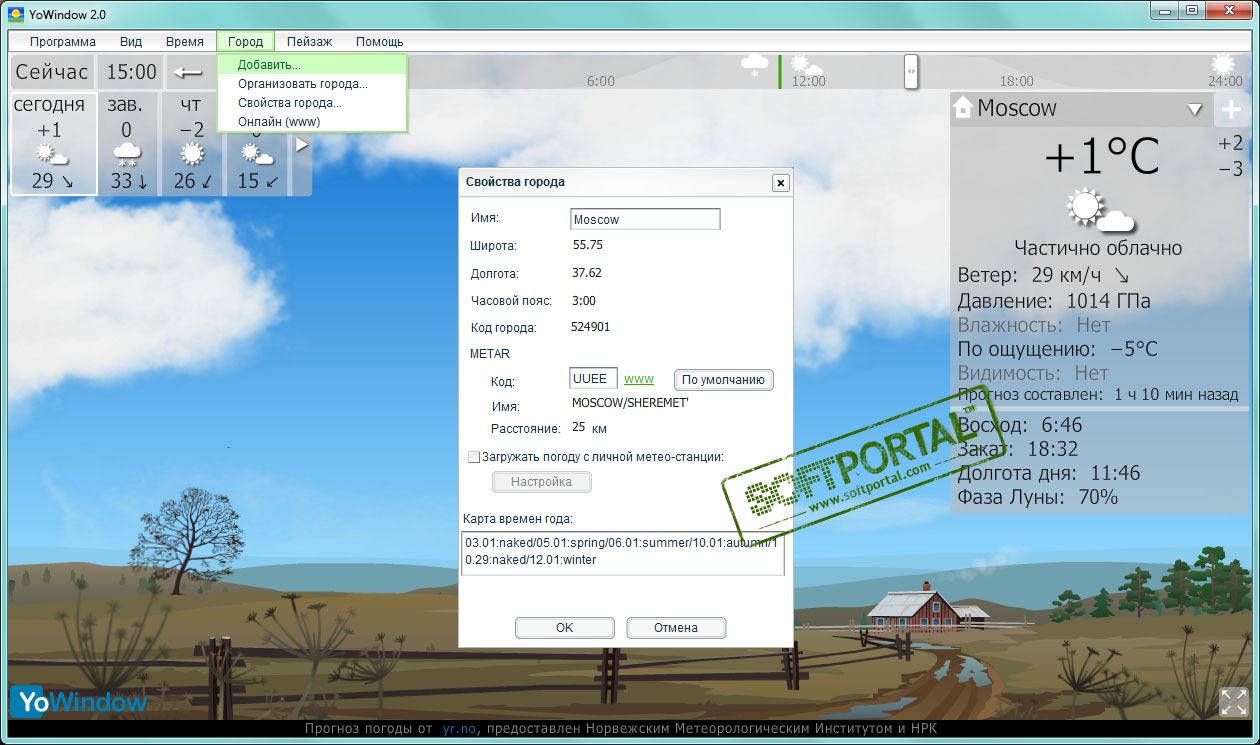
Task: Click the Восход 6:46 text
Action: point(1020,426)
